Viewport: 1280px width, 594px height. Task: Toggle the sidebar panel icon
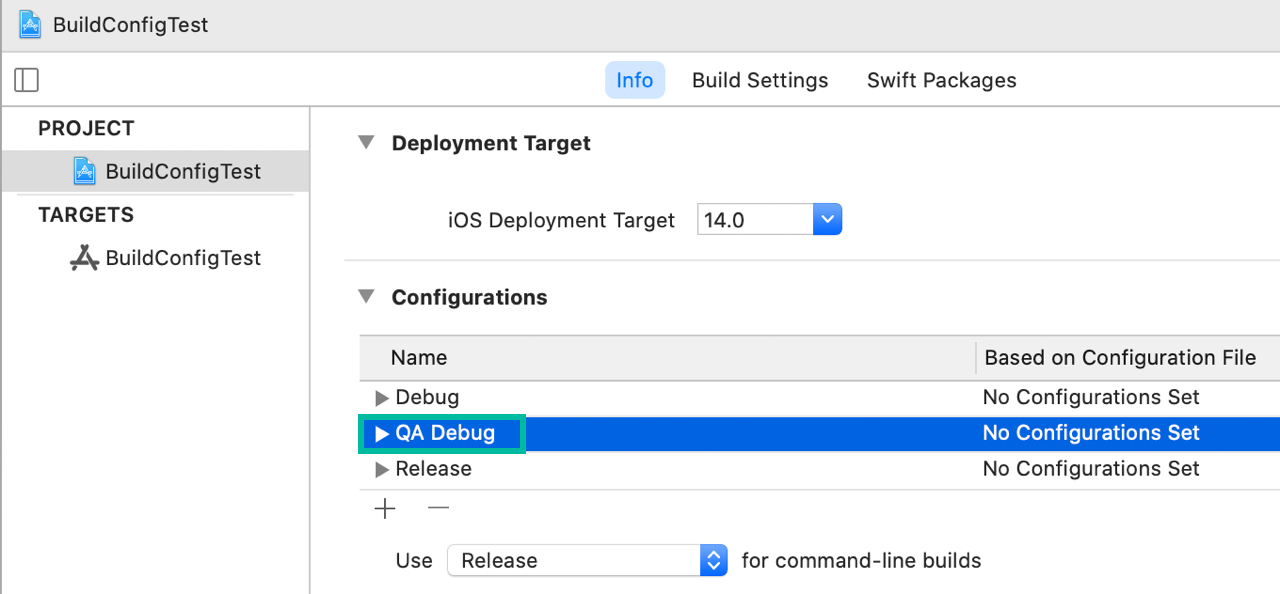pyautogui.click(x=27, y=80)
